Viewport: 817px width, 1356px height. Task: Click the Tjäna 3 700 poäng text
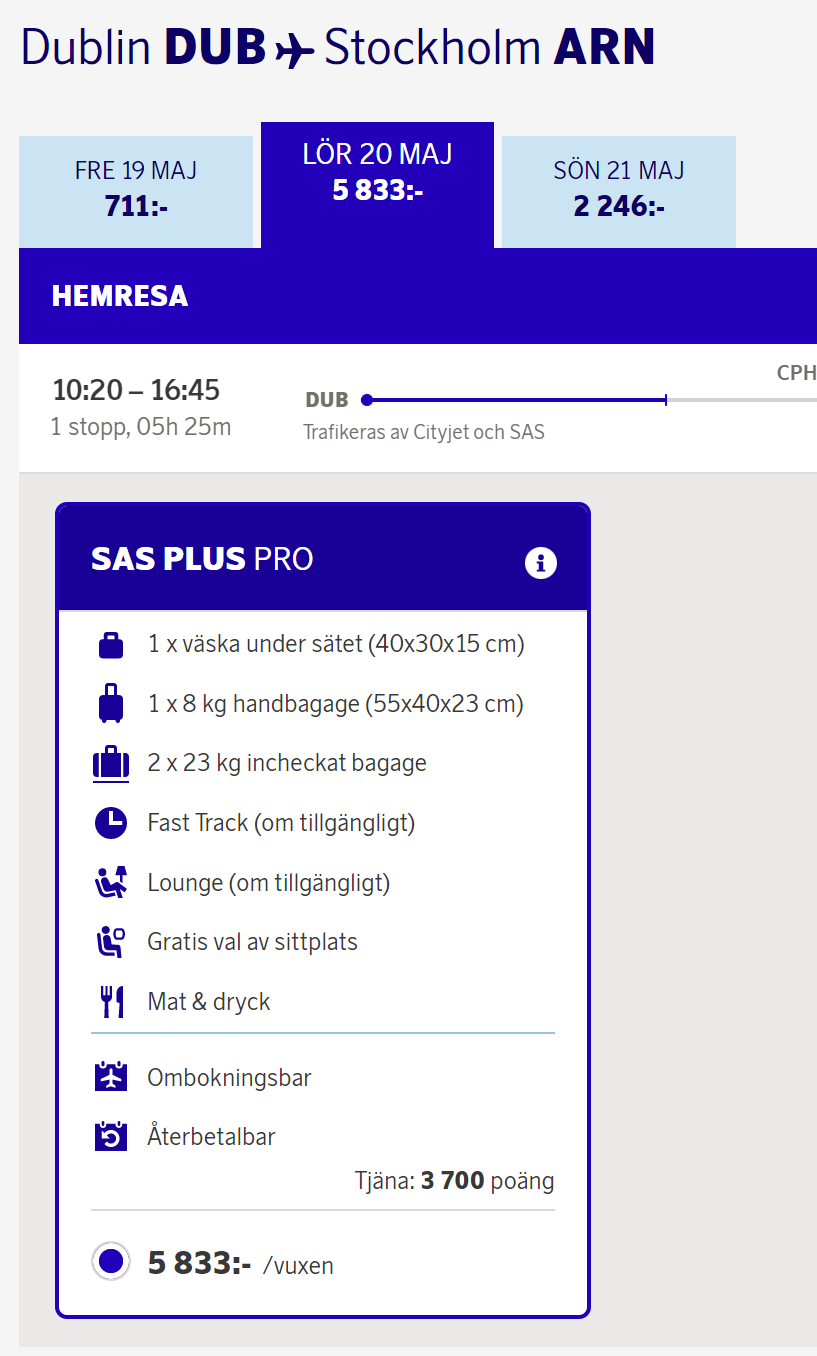click(454, 1181)
